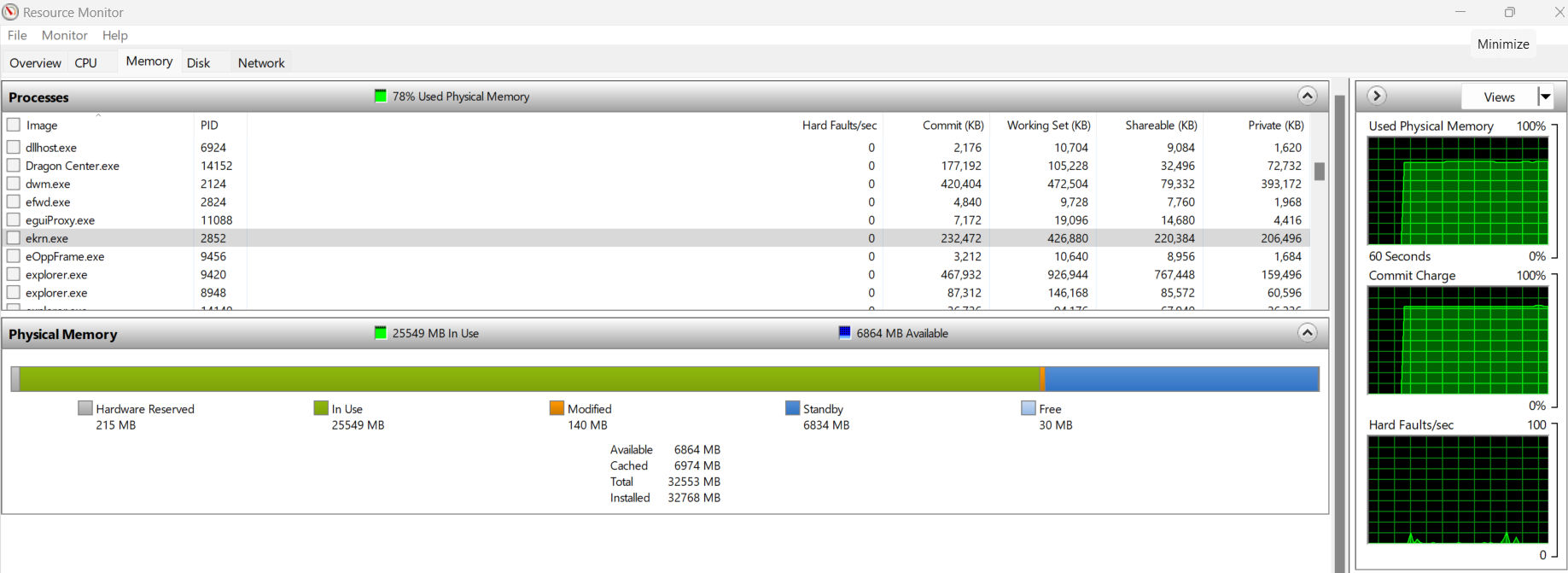This screenshot has width=1568, height=573.
Task: Collapse the Physical Memory section chevron
Action: (1307, 333)
